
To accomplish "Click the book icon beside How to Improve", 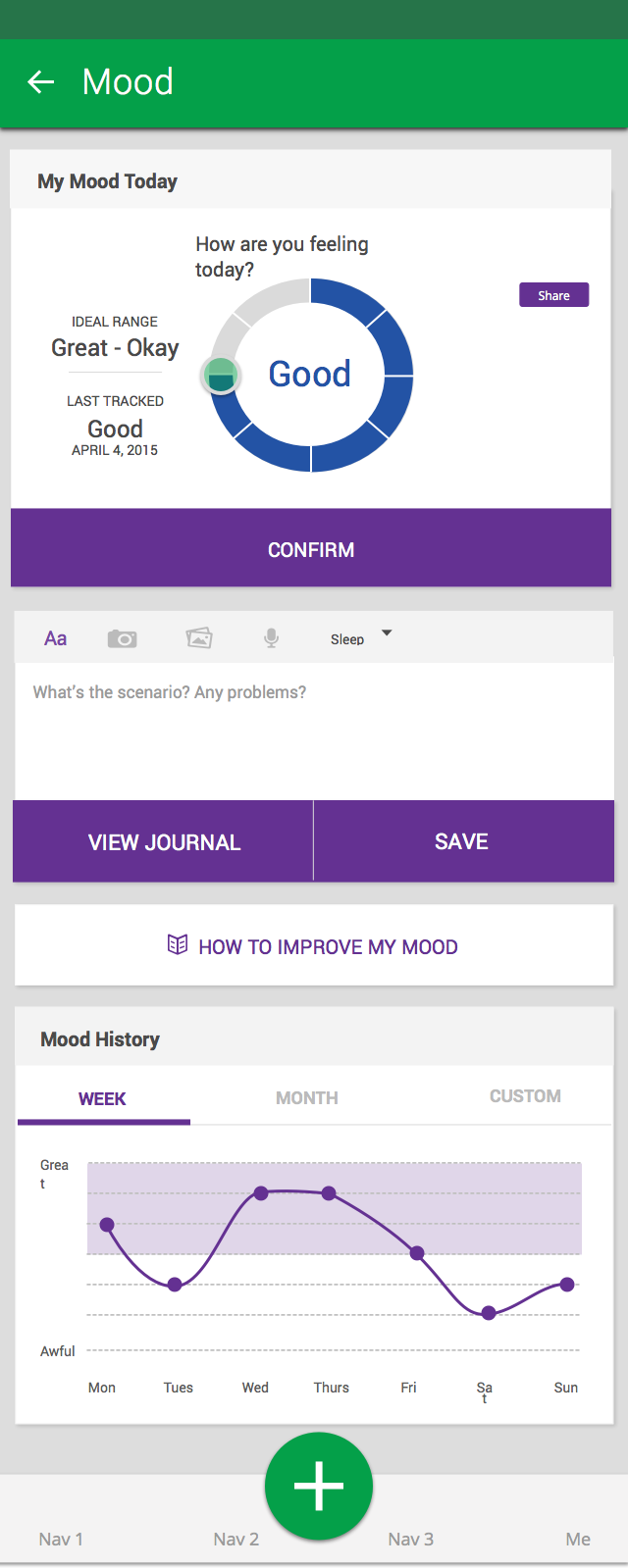I will (178, 945).
